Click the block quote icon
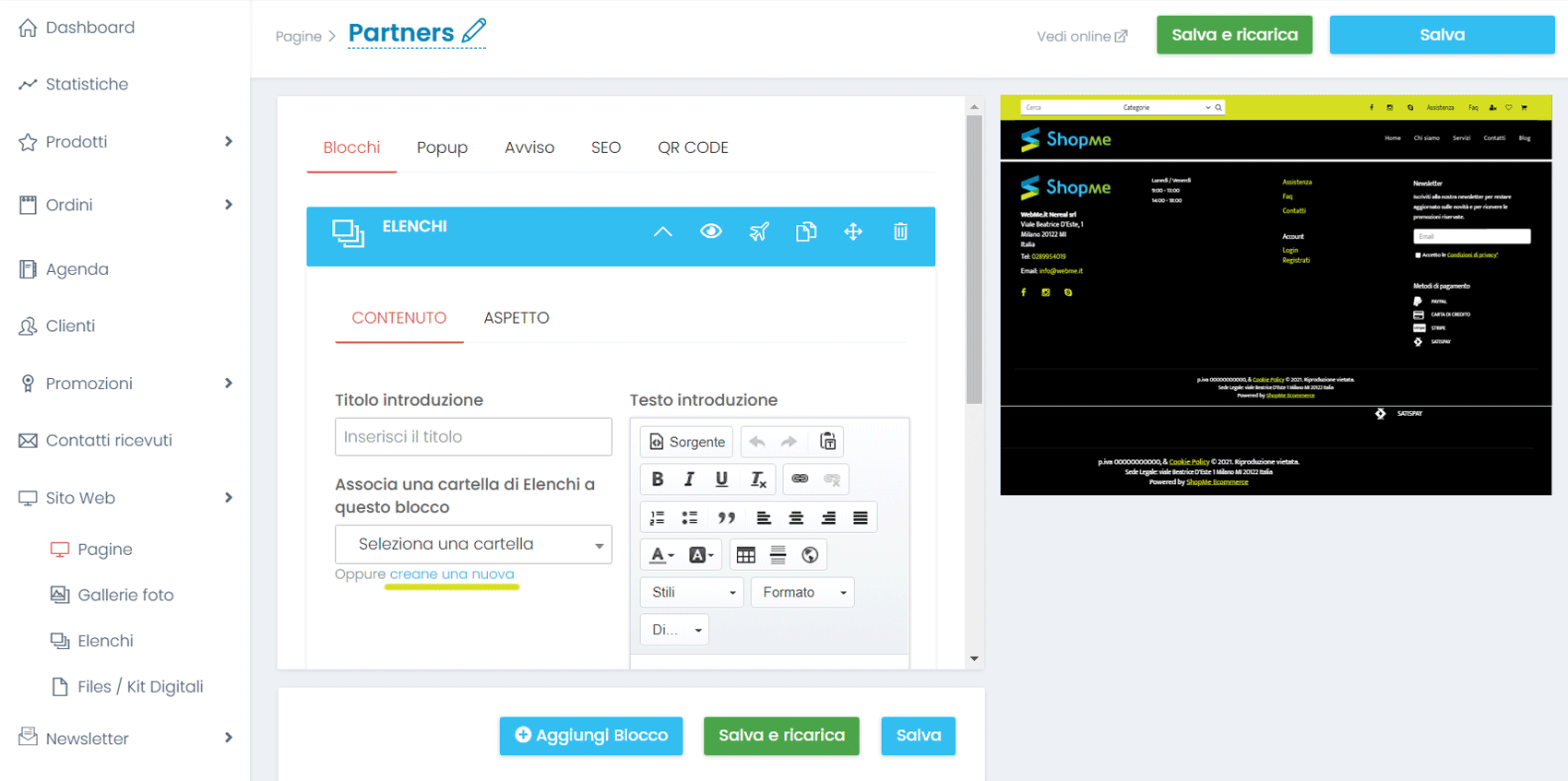This screenshot has height=781, width=1568. (x=727, y=517)
